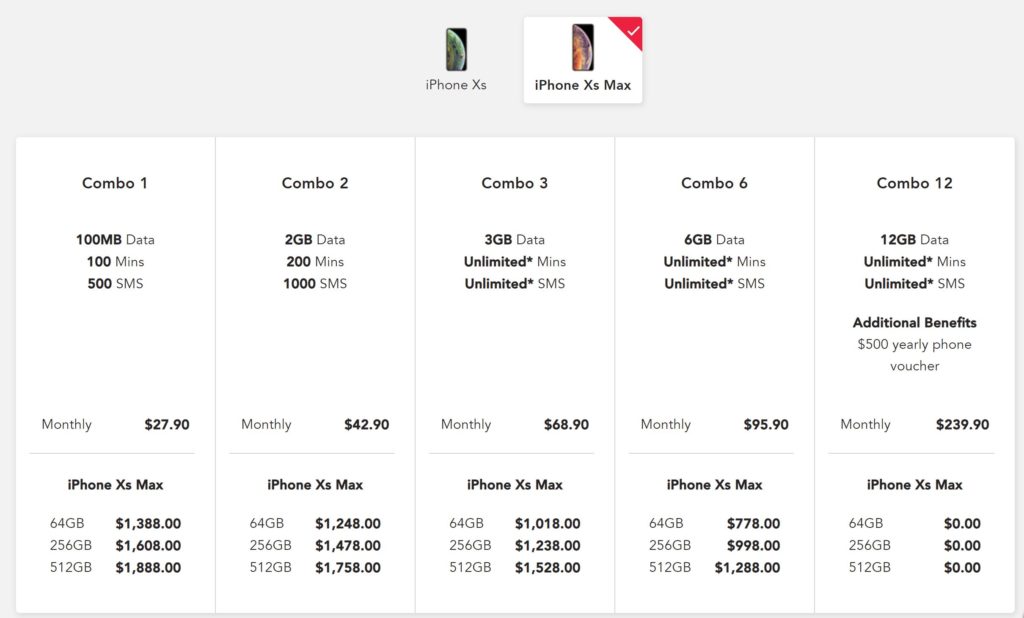Click Unlimited* SMS under Combo 6
This screenshot has height=618, width=1024.
[715, 284]
